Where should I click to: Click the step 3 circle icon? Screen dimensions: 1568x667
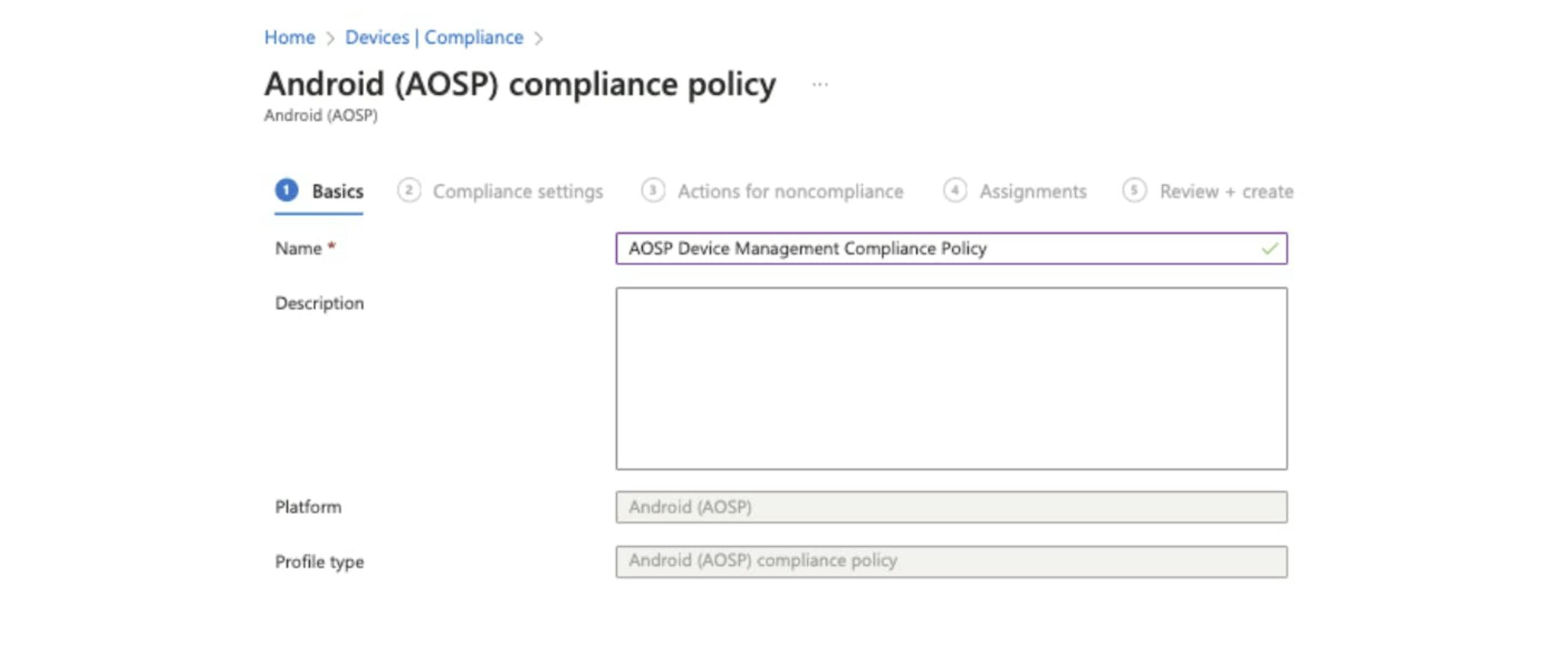pos(653,191)
